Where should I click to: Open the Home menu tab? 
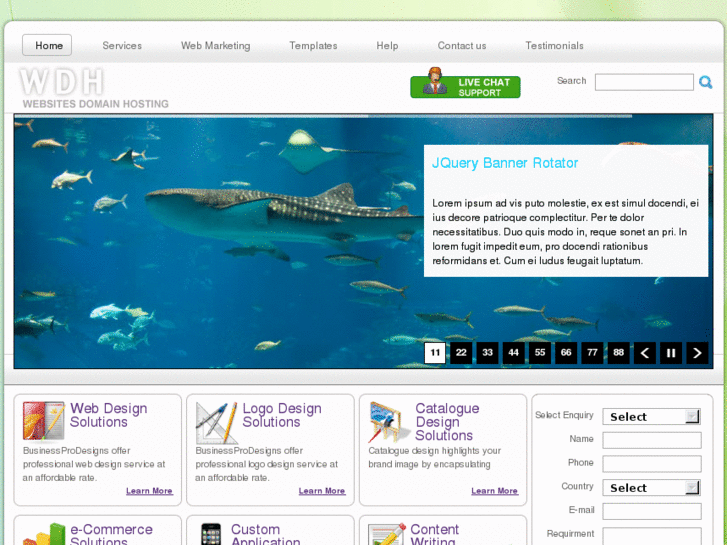coord(47,45)
